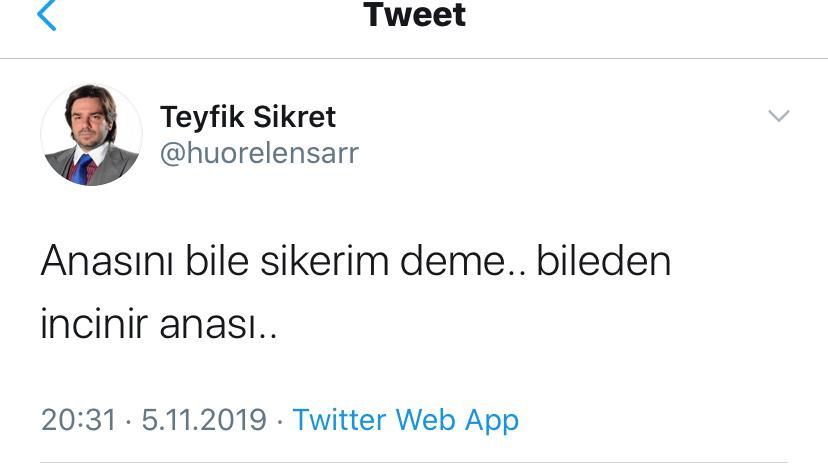Open the Teyfik Sikret display name
Image resolution: width=828 pixels, height=471 pixels.
pos(248,117)
